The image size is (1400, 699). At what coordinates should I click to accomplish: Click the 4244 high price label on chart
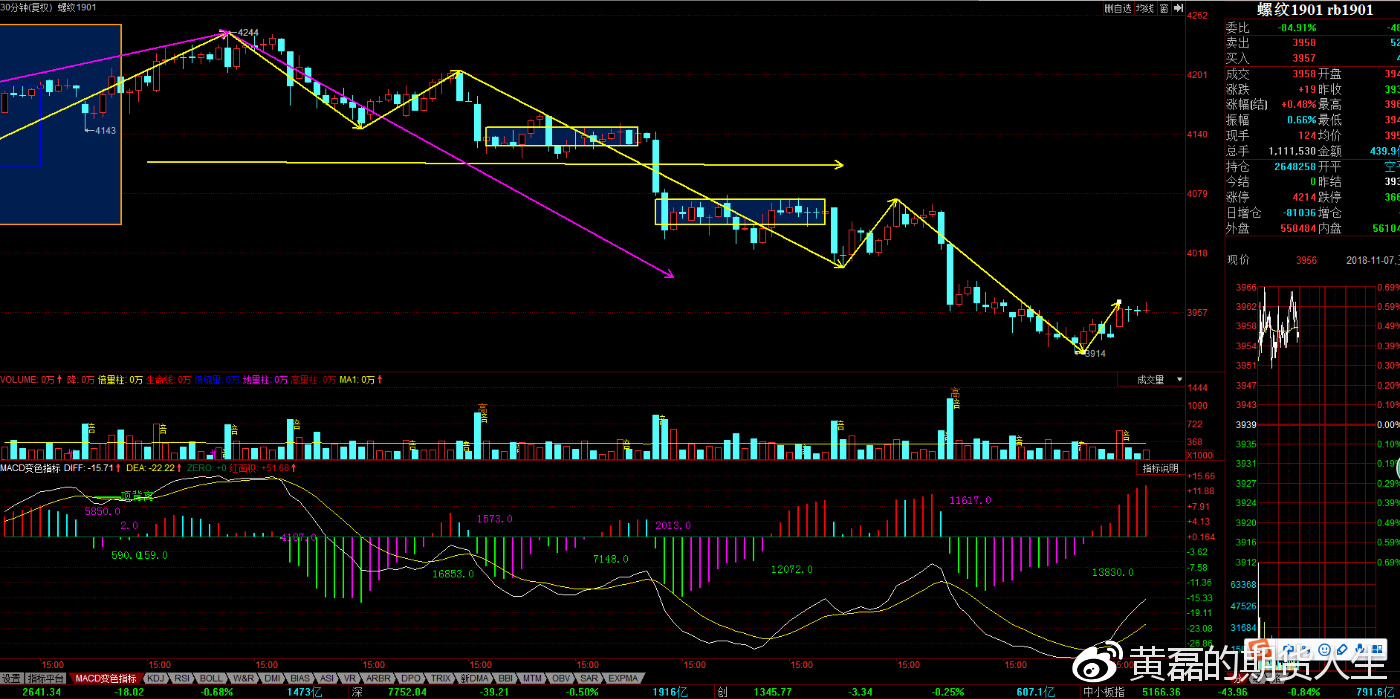[249, 33]
